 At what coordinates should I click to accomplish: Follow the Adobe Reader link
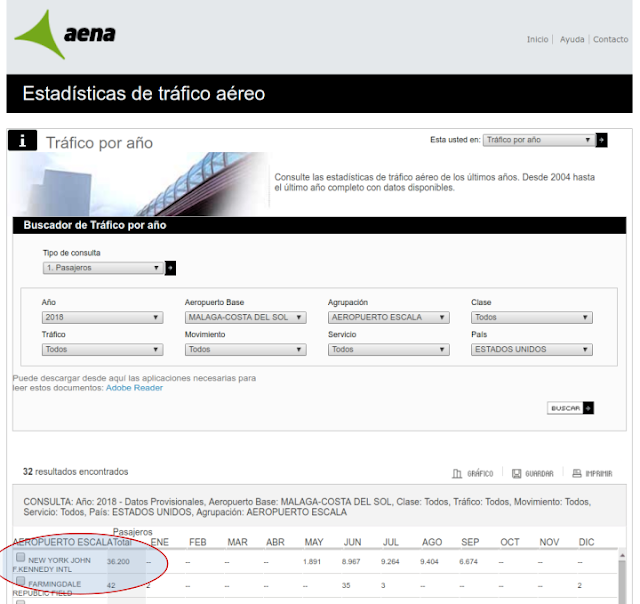(x=134, y=388)
